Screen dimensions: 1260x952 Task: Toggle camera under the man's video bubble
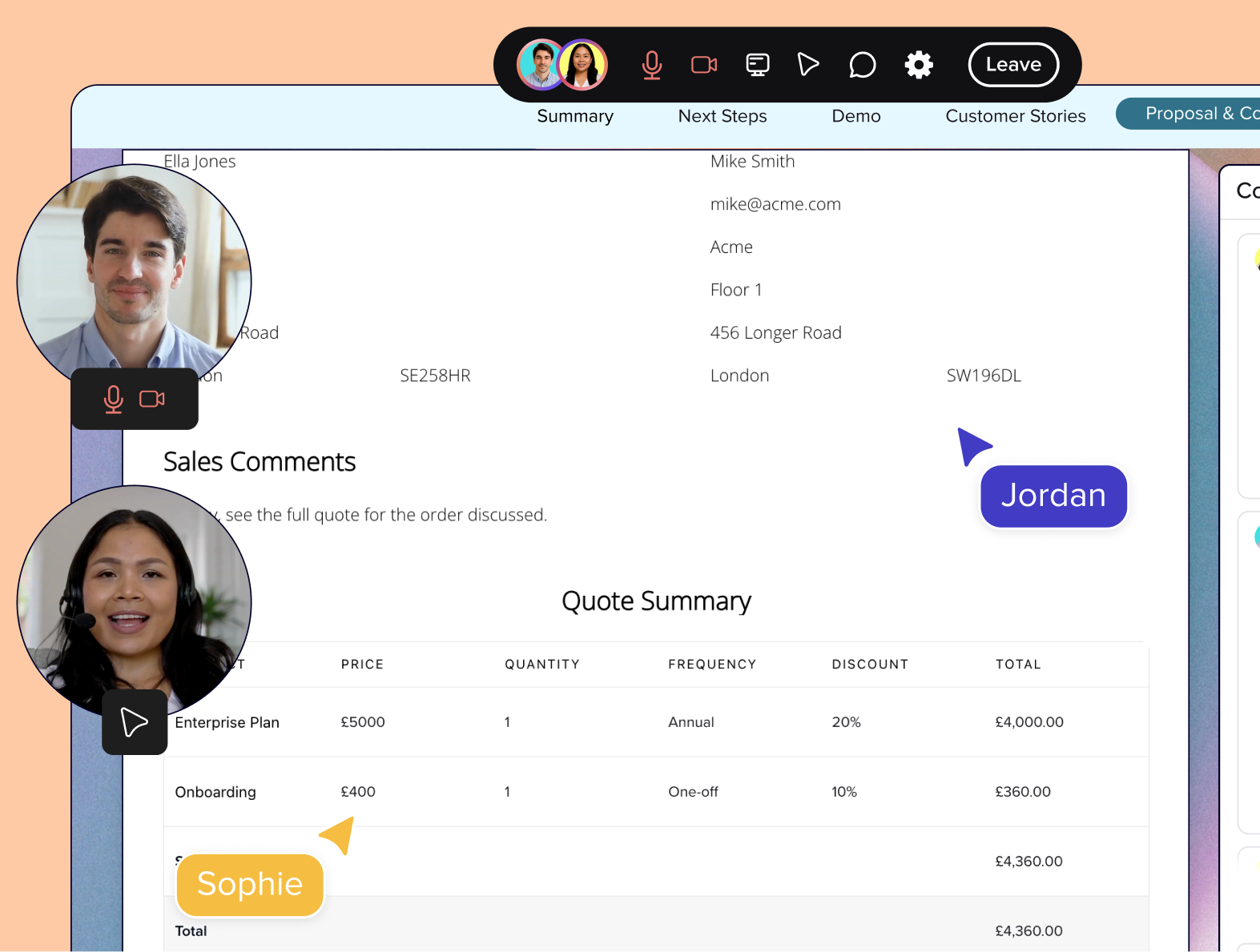coord(152,399)
